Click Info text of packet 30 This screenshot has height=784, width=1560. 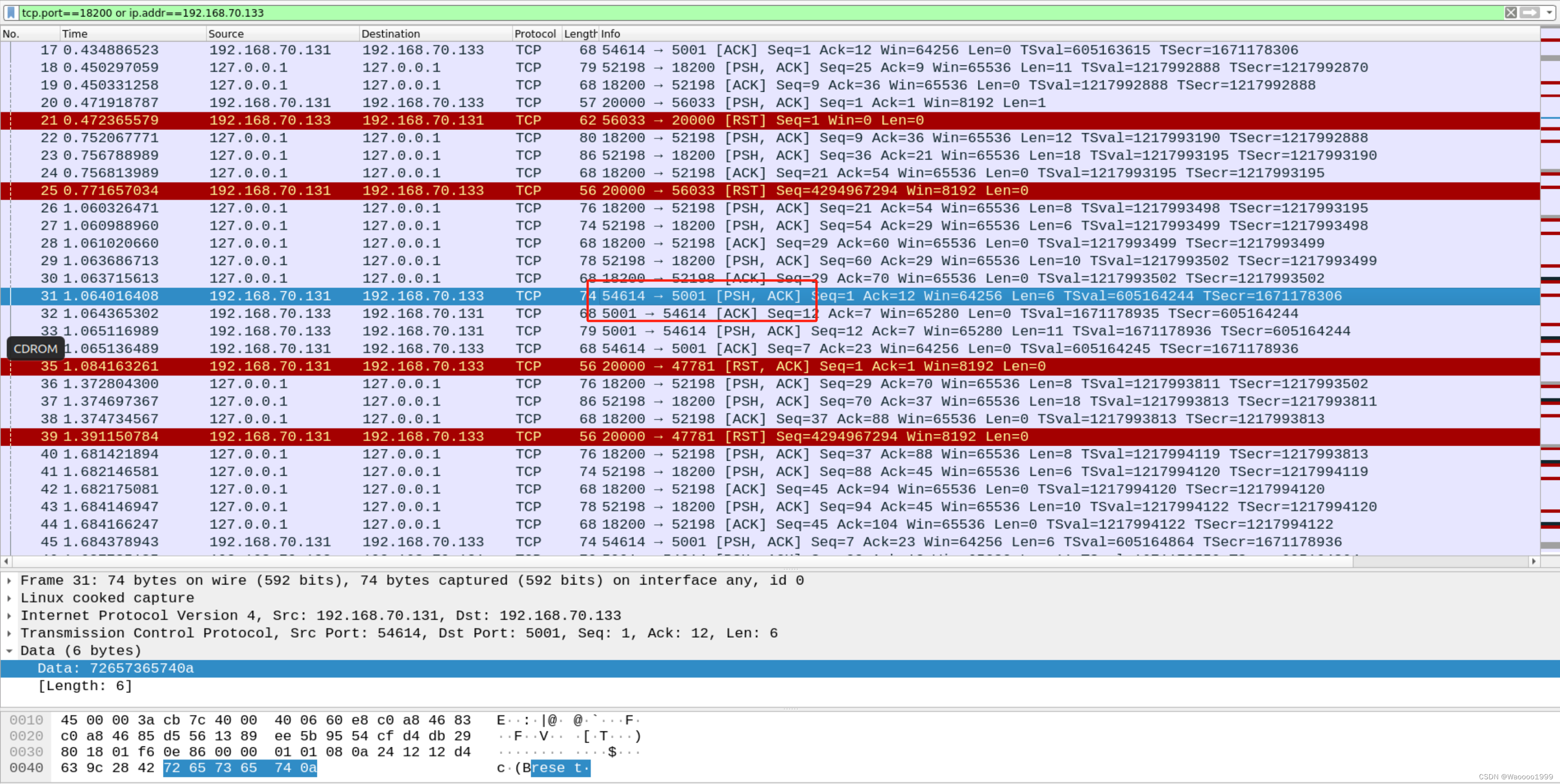963,279
